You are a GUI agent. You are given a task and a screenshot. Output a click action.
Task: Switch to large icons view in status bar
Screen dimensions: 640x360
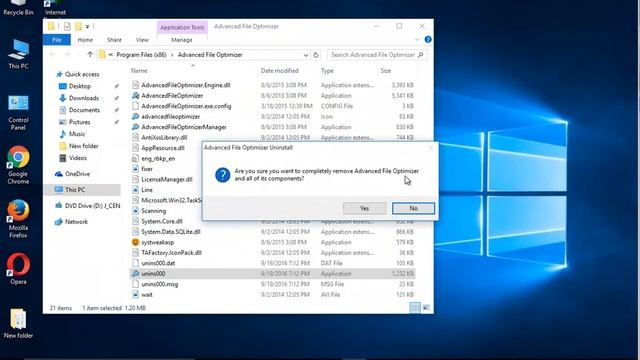[x=426, y=308]
